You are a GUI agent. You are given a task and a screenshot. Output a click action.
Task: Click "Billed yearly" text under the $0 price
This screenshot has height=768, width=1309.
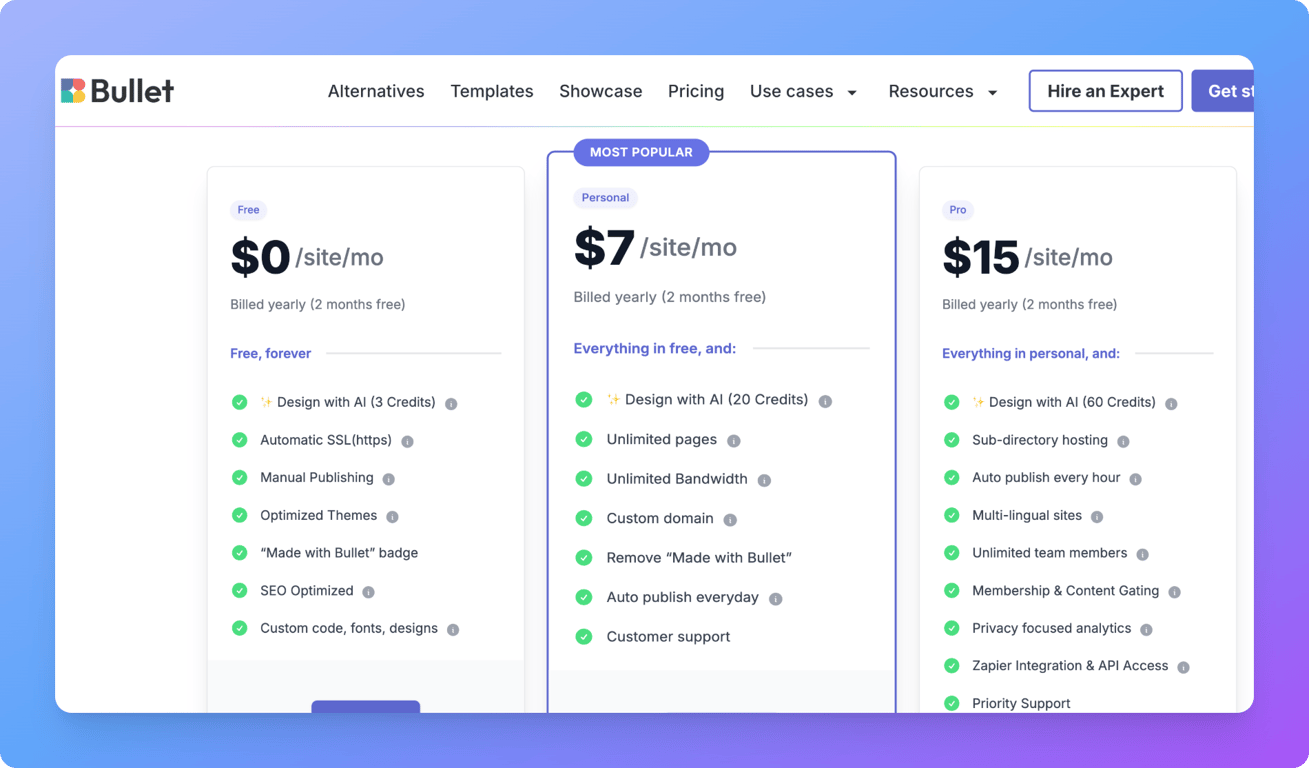point(318,304)
